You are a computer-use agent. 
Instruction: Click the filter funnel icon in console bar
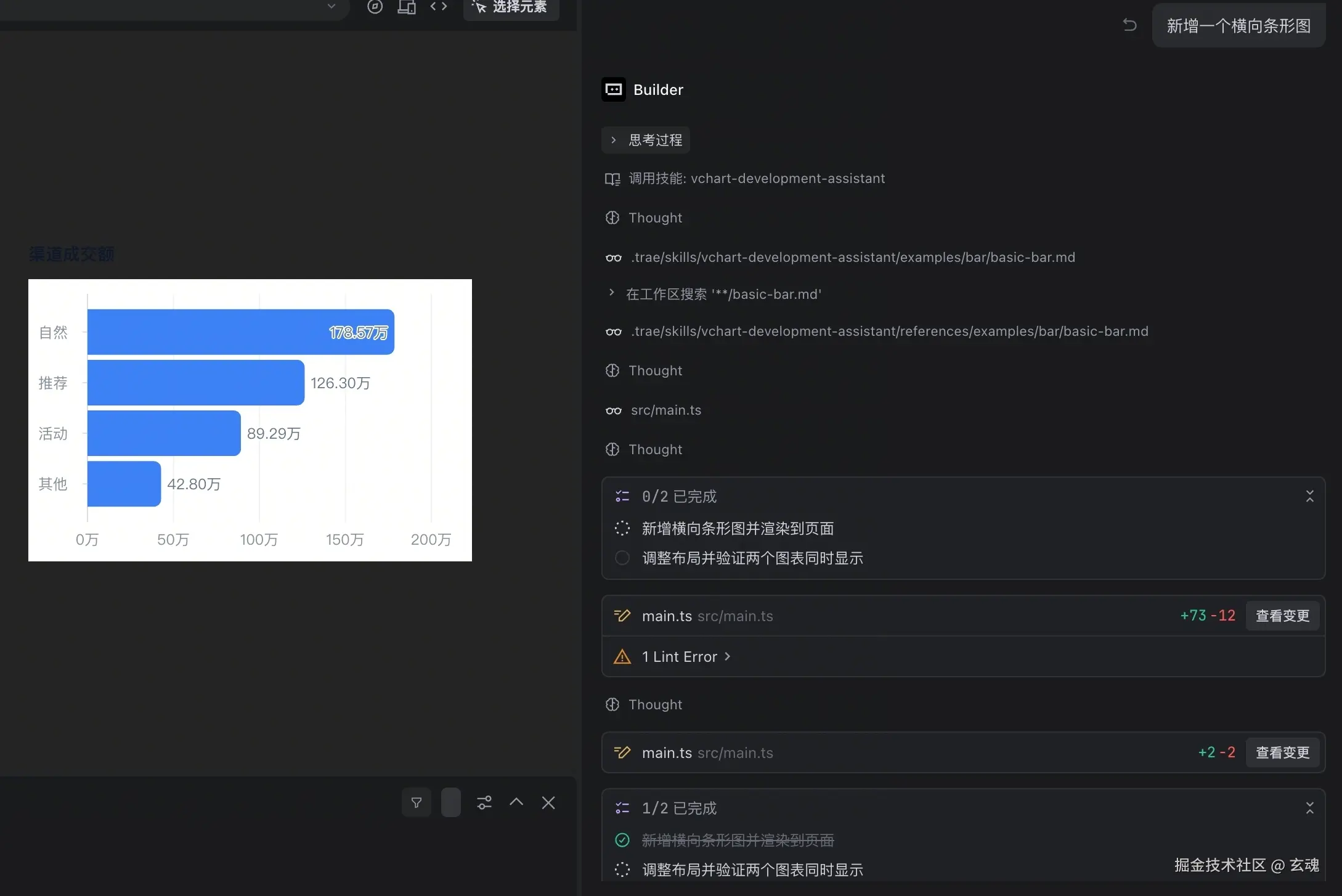pos(417,802)
